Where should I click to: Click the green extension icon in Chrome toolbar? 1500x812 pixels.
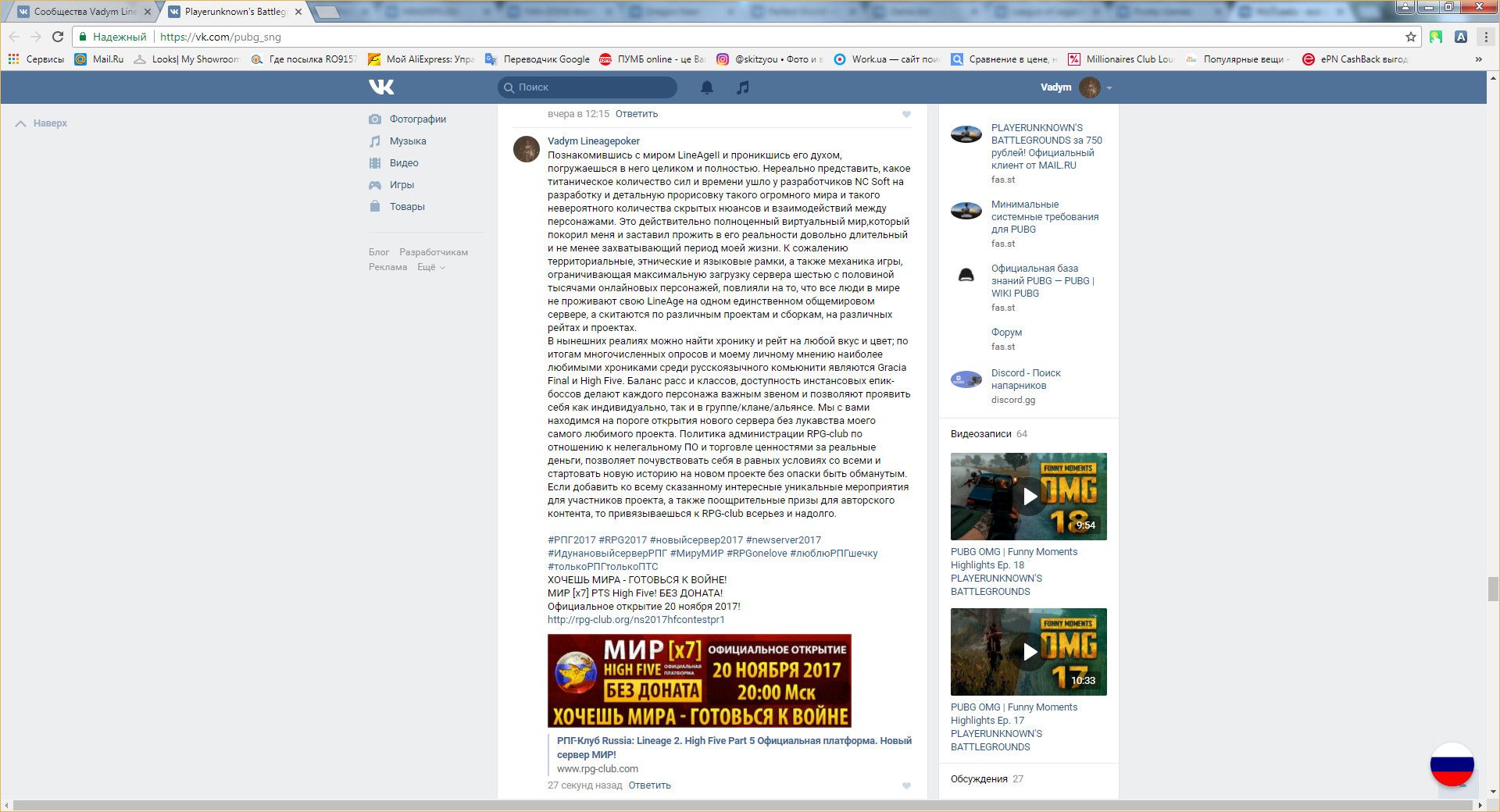[x=1436, y=37]
